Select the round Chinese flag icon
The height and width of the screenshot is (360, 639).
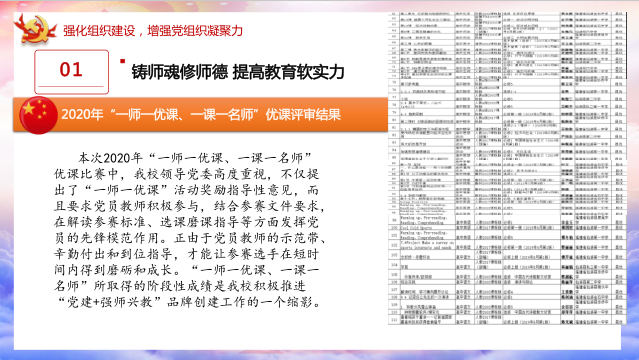coord(38,115)
